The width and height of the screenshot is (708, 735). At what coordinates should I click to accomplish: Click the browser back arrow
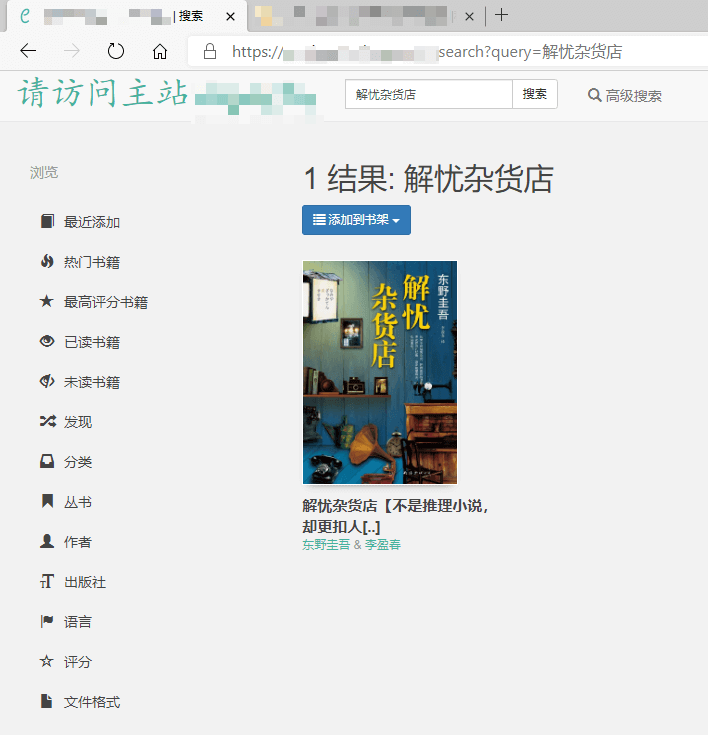click(x=28, y=51)
